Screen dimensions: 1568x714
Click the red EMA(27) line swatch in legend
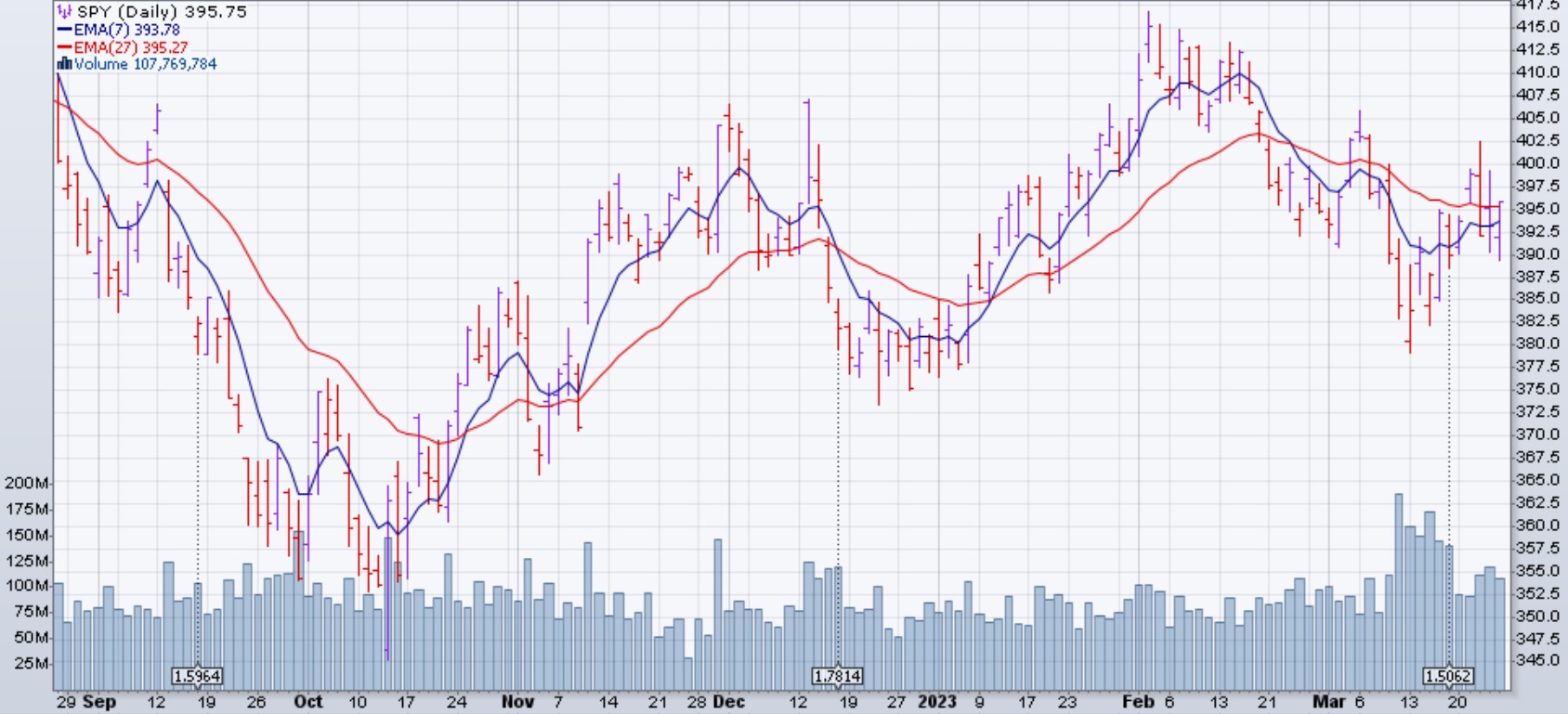[64, 47]
